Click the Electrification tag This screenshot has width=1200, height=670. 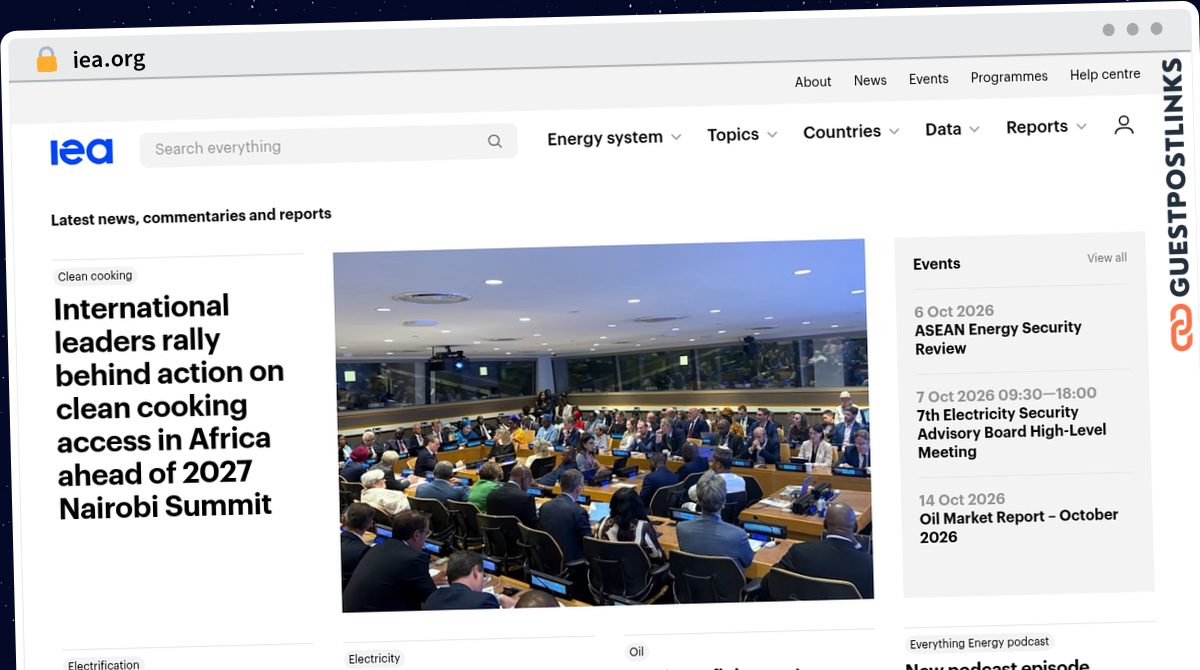tap(104, 664)
